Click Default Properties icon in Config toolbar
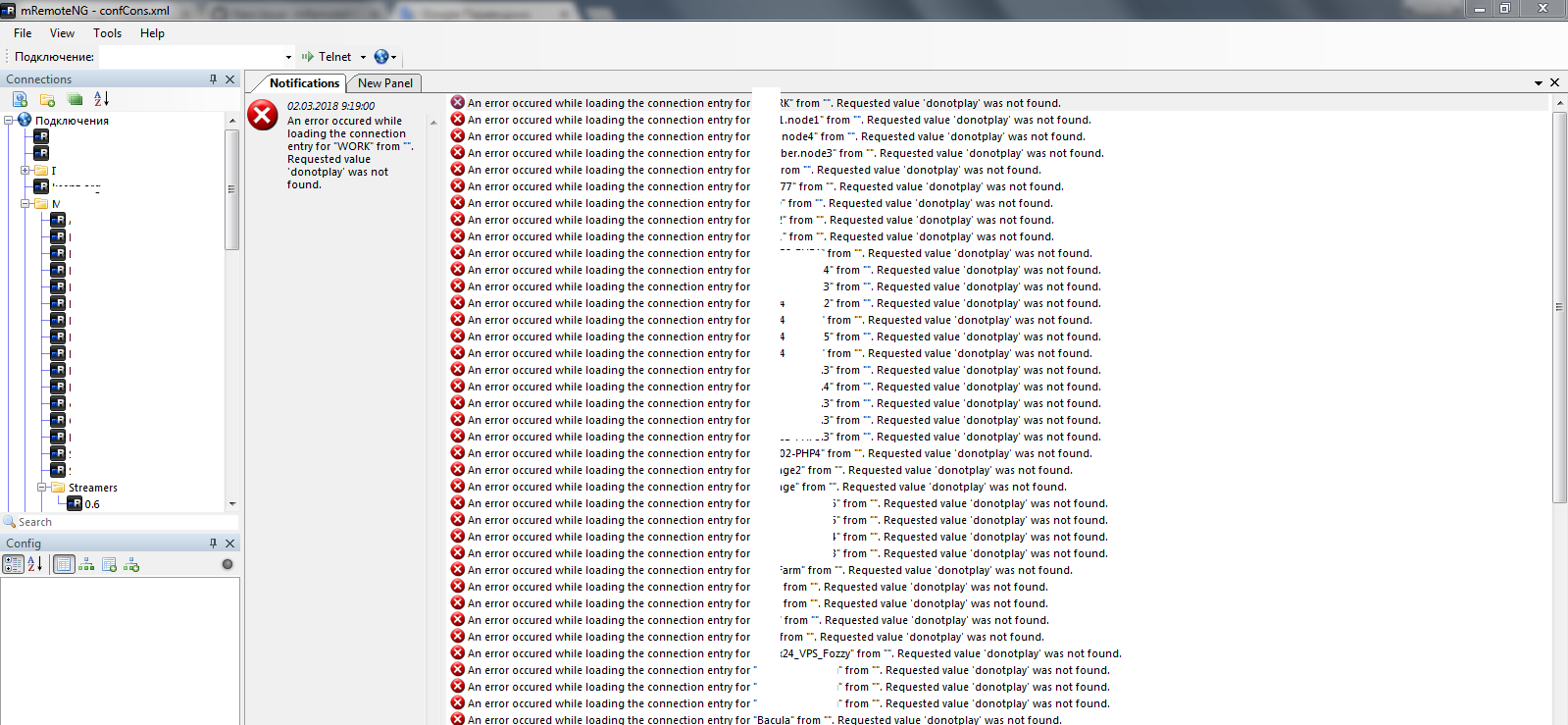The width and height of the screenshot is (1568, 725). tap(109, 564)
